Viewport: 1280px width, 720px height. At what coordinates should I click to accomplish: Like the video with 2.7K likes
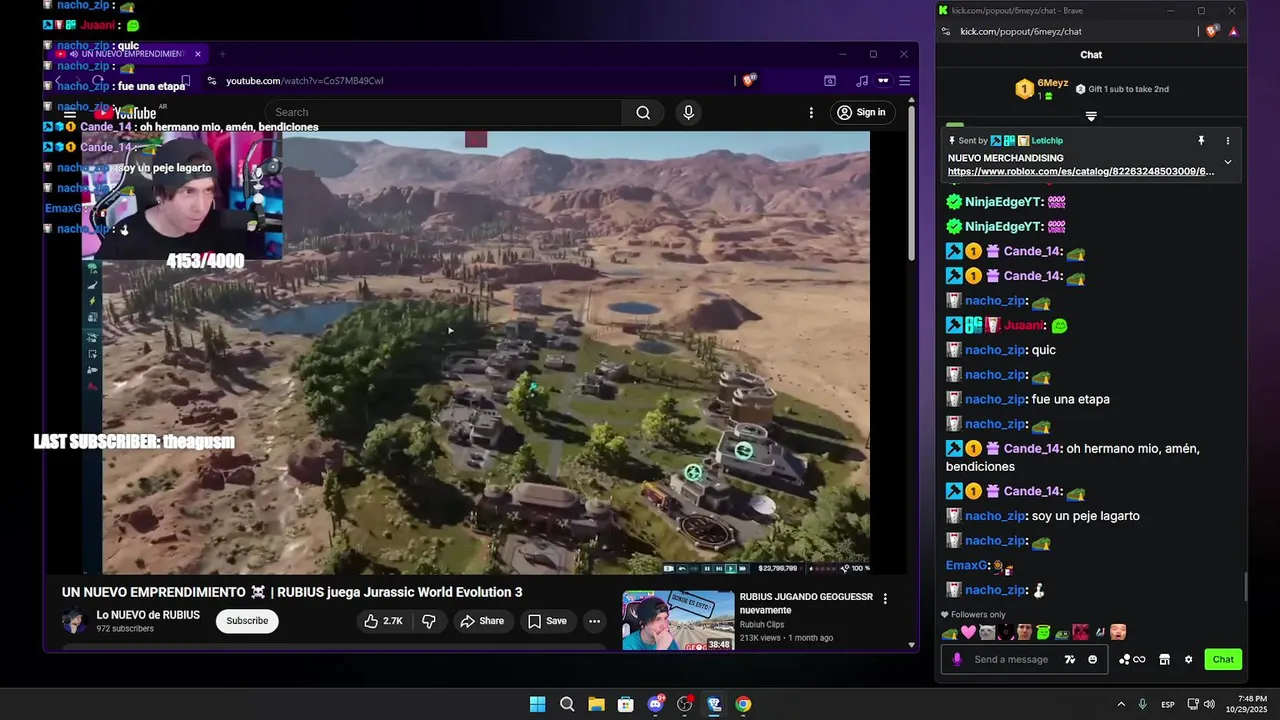click(x=383, y=621)
